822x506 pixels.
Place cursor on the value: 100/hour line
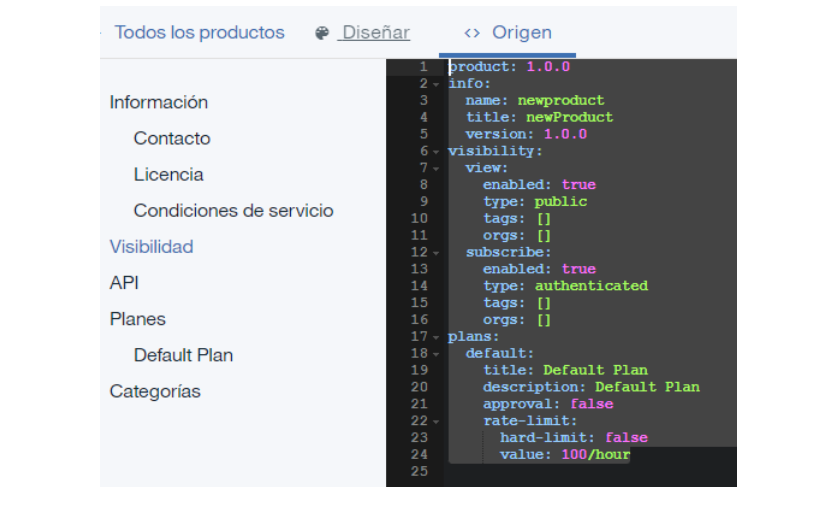tap(565, 455)
